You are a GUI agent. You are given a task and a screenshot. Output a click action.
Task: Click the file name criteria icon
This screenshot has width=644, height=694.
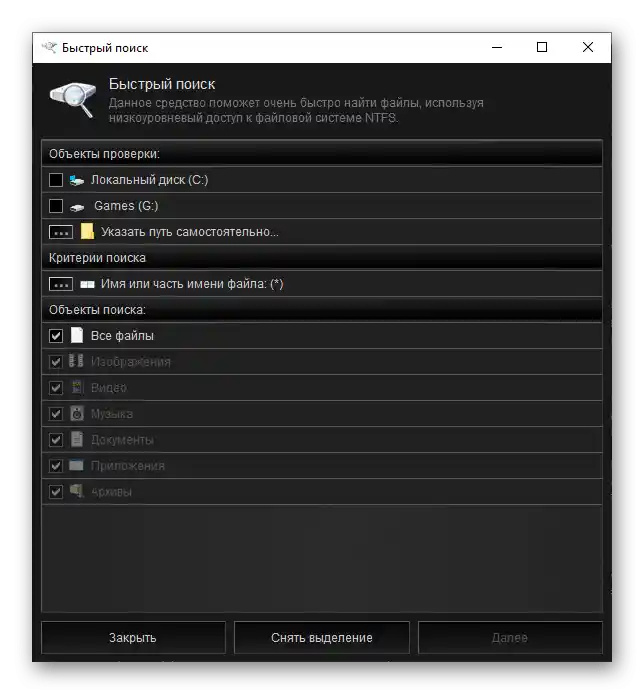[x=87, y=285]
